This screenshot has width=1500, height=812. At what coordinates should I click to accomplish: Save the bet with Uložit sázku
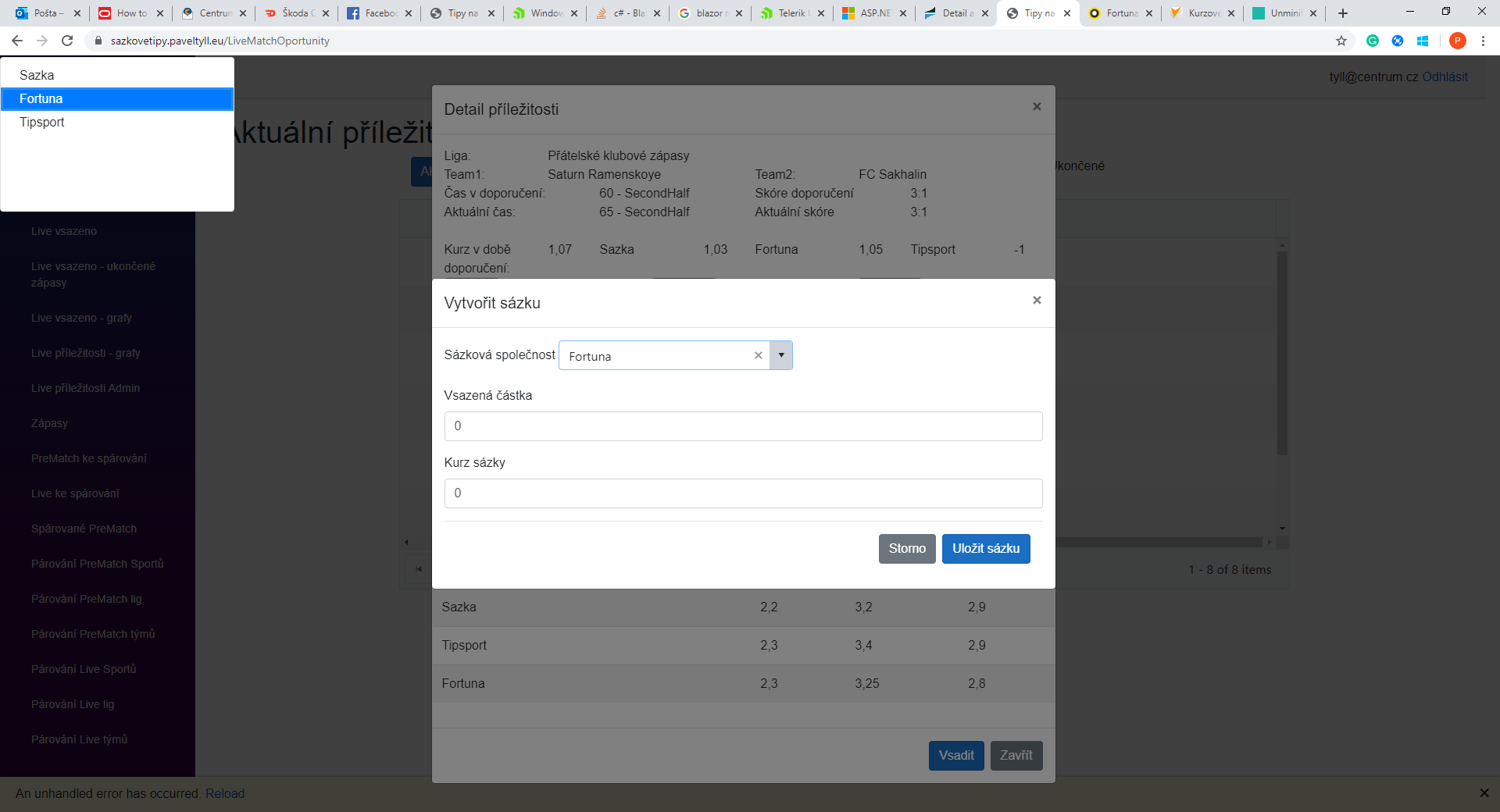986,549
